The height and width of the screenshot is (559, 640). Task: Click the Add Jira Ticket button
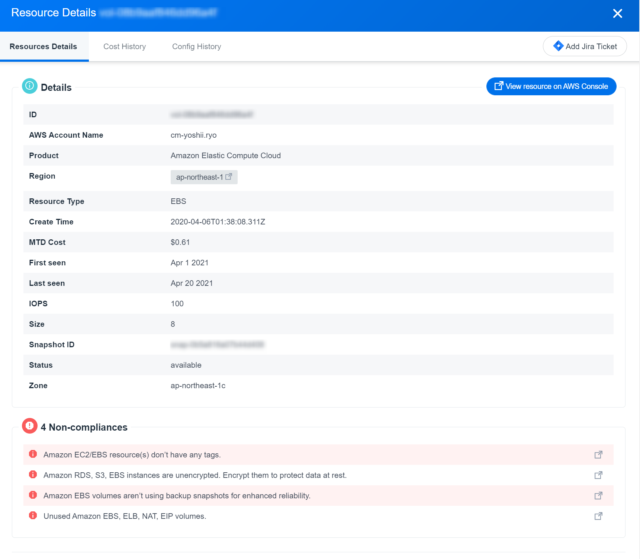(x=584, y=46)
